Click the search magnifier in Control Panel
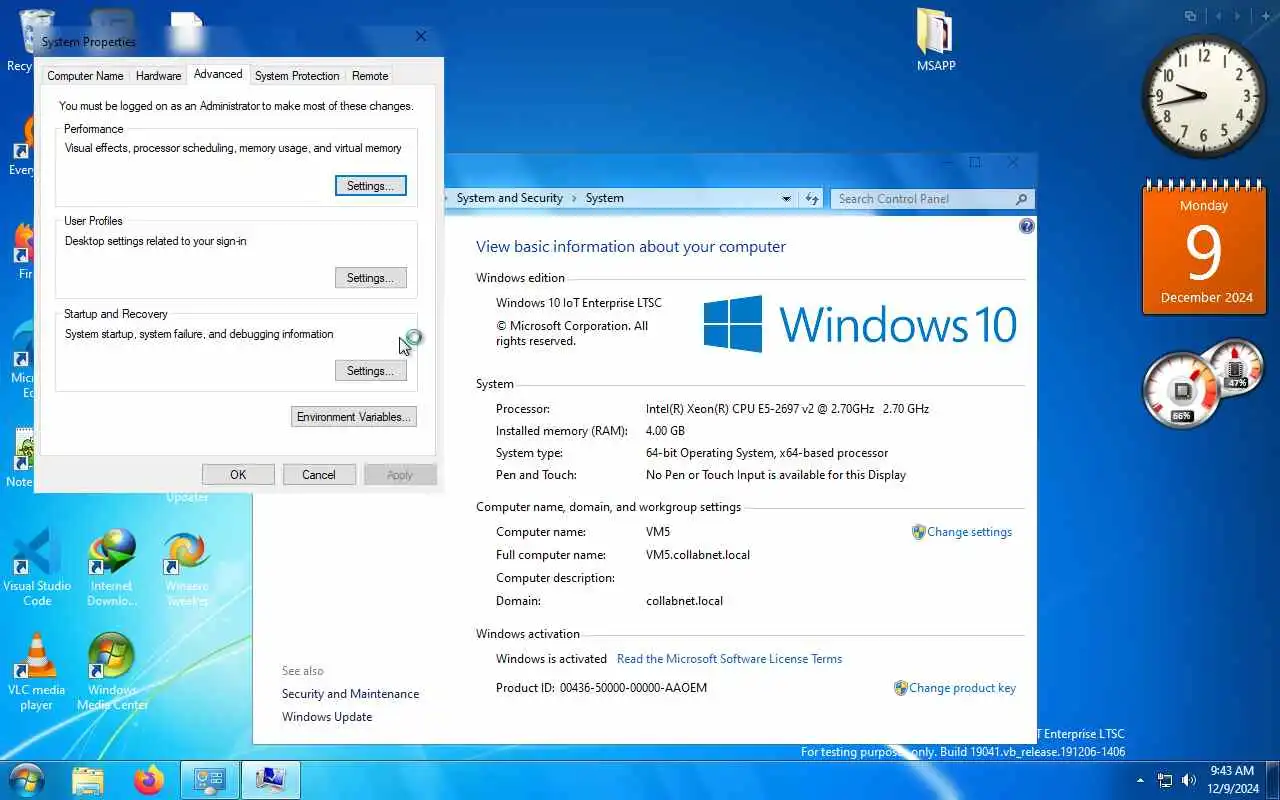The image size is (1280, 800). [x=1021, y=199]
